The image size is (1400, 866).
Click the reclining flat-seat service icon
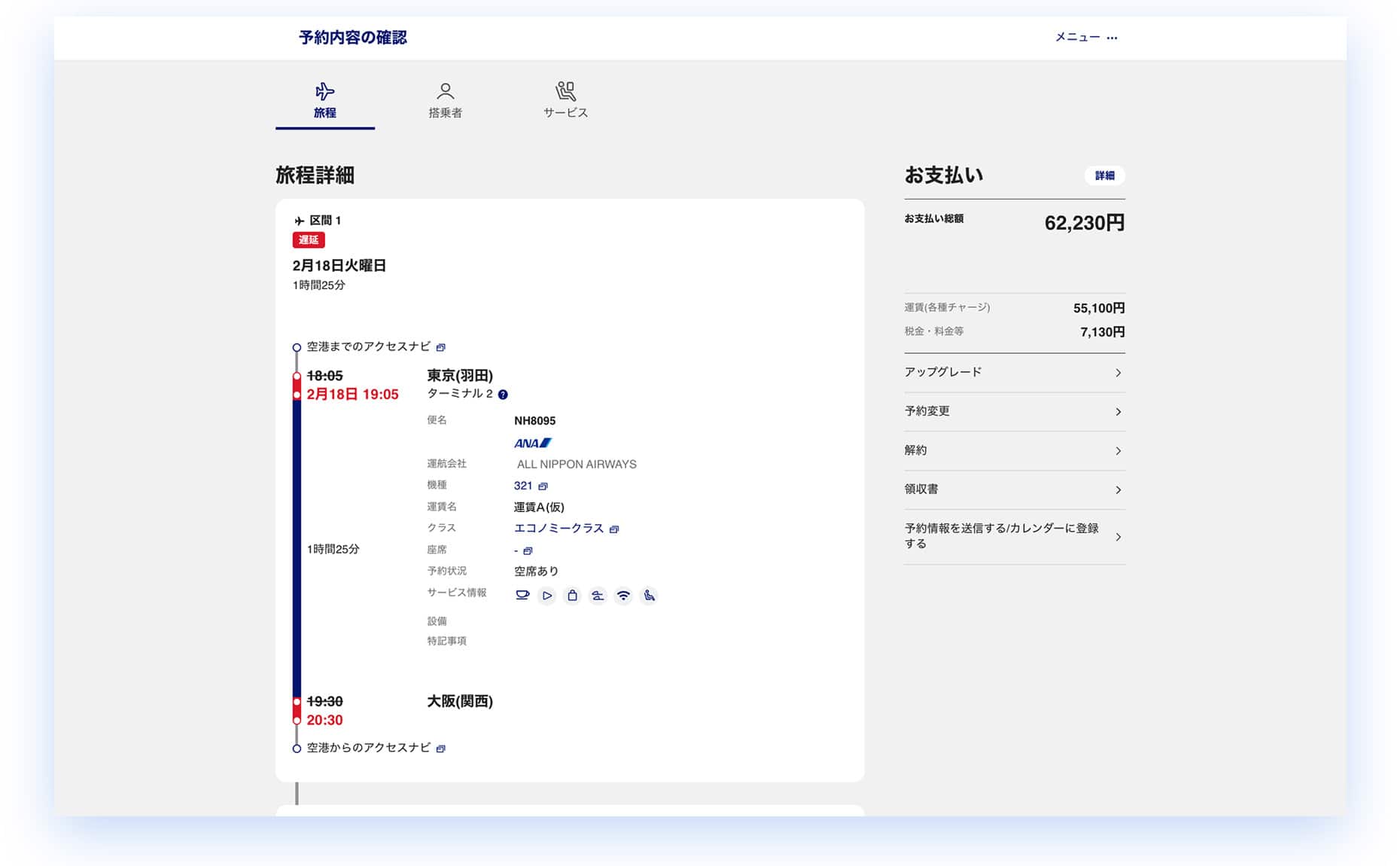(598, 596)
